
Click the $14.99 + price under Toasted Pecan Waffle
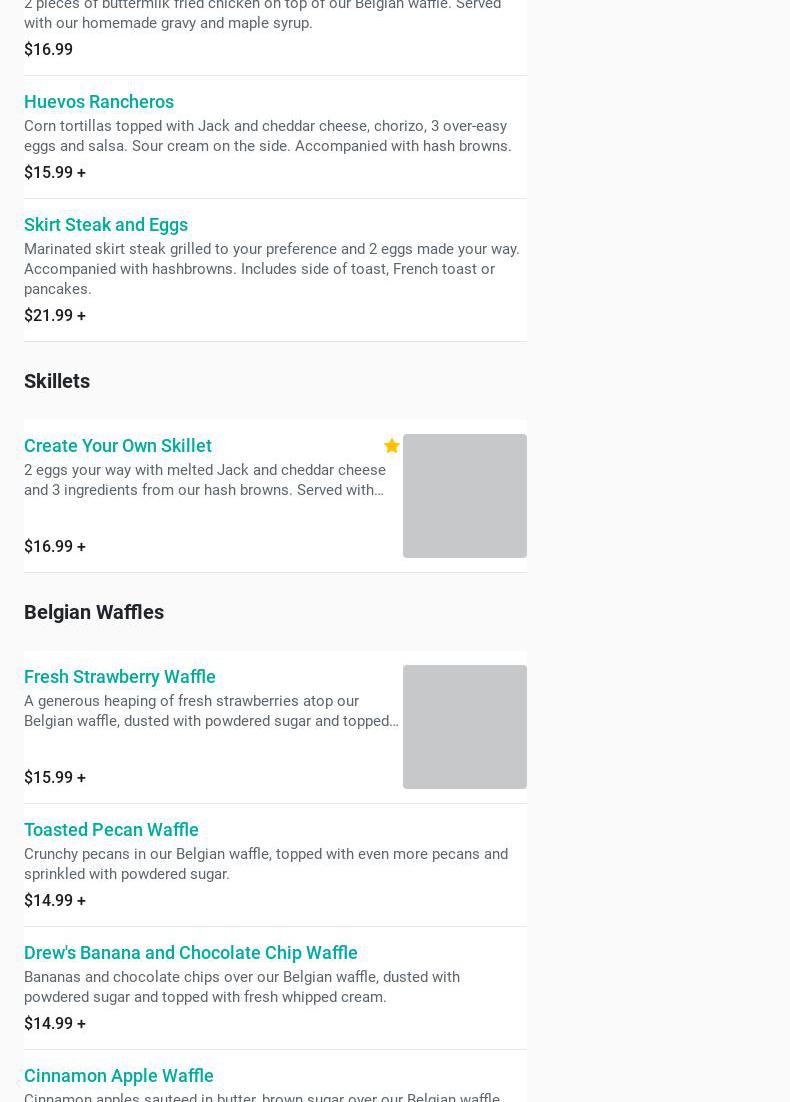pos(55,901)
